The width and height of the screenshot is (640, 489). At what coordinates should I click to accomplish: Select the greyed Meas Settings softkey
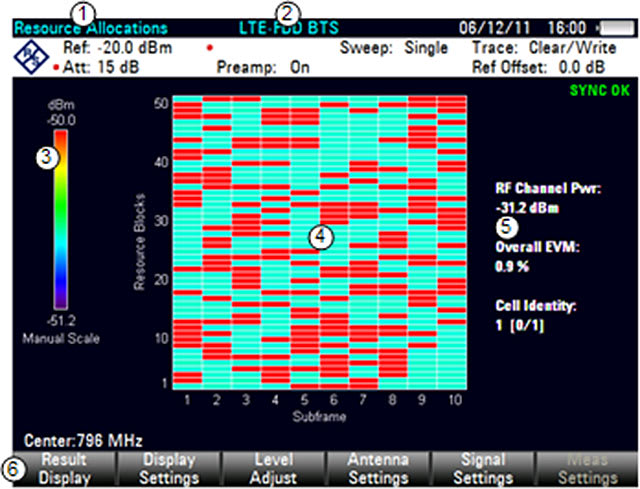coord(587,469)
